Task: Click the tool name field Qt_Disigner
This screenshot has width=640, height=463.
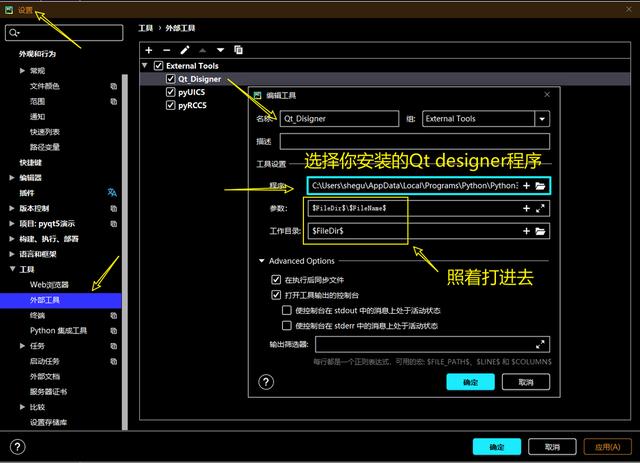Action: [x=339, y=119]
